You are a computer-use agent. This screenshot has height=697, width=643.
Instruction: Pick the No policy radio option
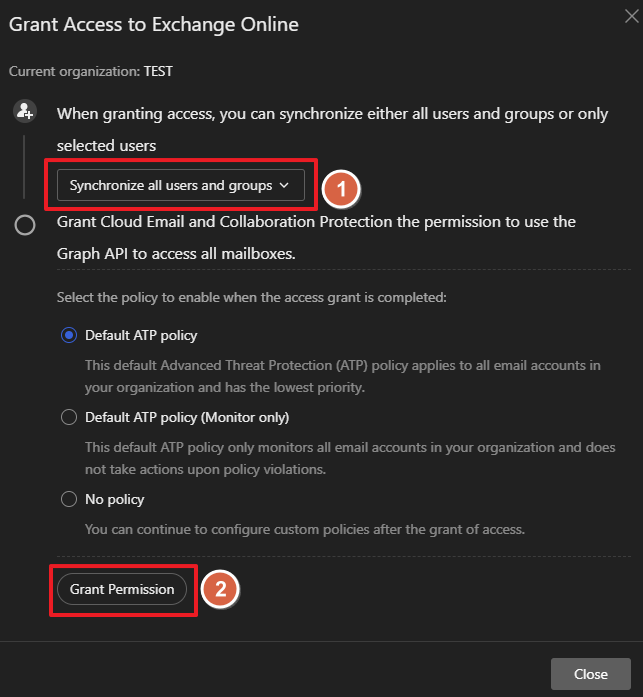pyautogui.click(x=69, y=499)
